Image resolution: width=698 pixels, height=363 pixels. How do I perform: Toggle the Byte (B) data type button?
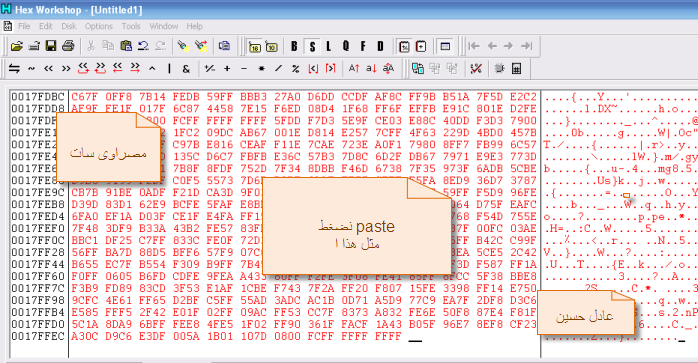click(x=294, y=46)
